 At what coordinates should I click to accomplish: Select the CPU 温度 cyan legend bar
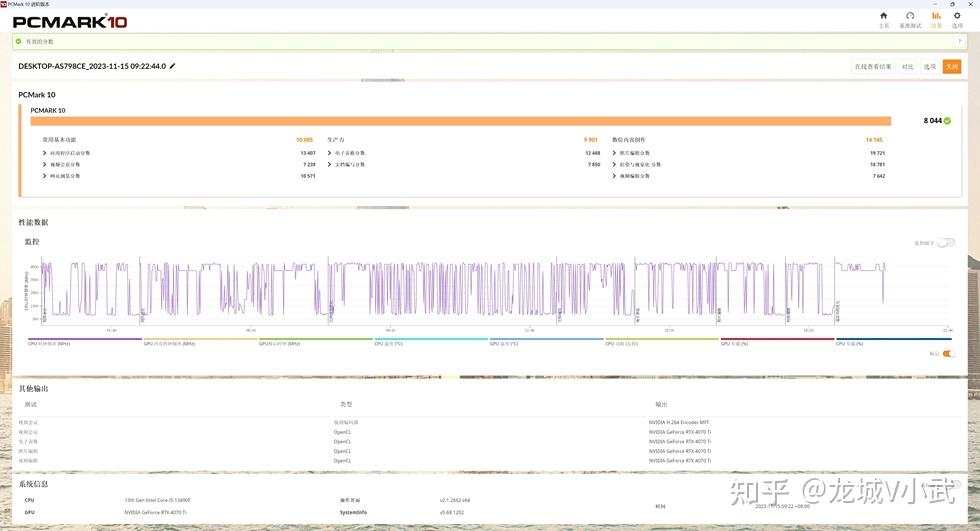[431, 341]
